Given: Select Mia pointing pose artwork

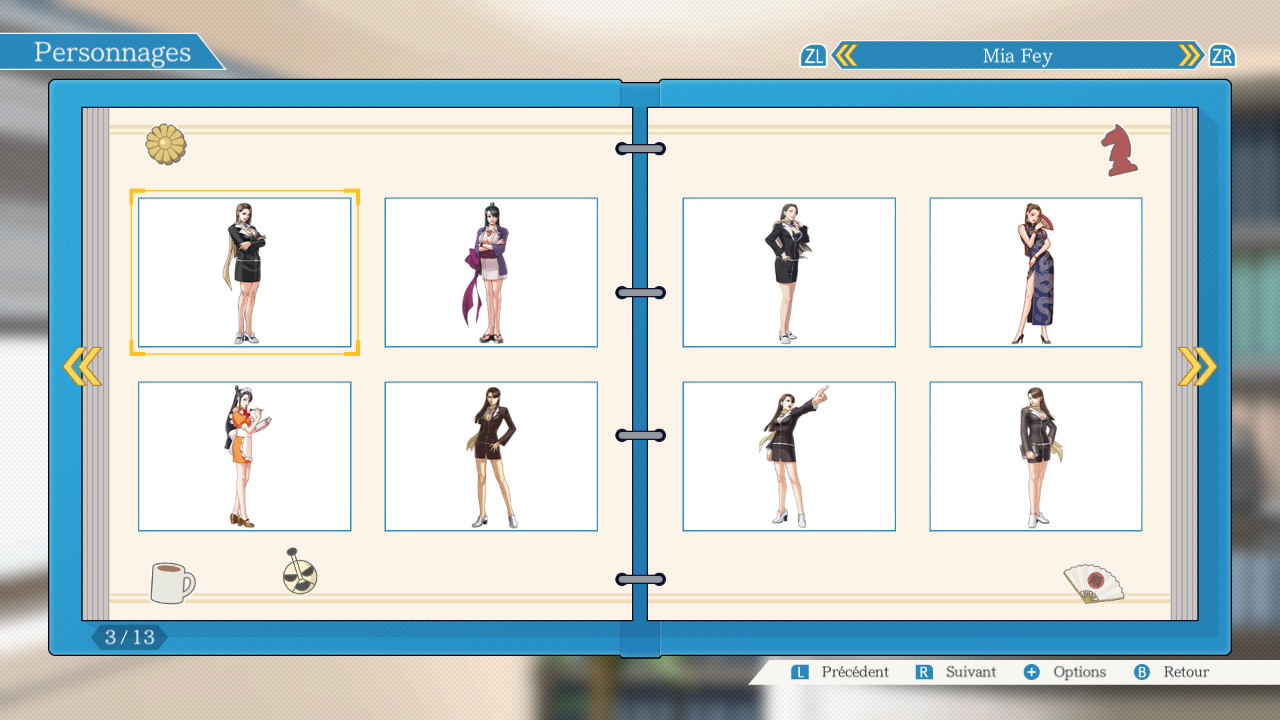Looking at the screenshot, I should tap(788, 456).
